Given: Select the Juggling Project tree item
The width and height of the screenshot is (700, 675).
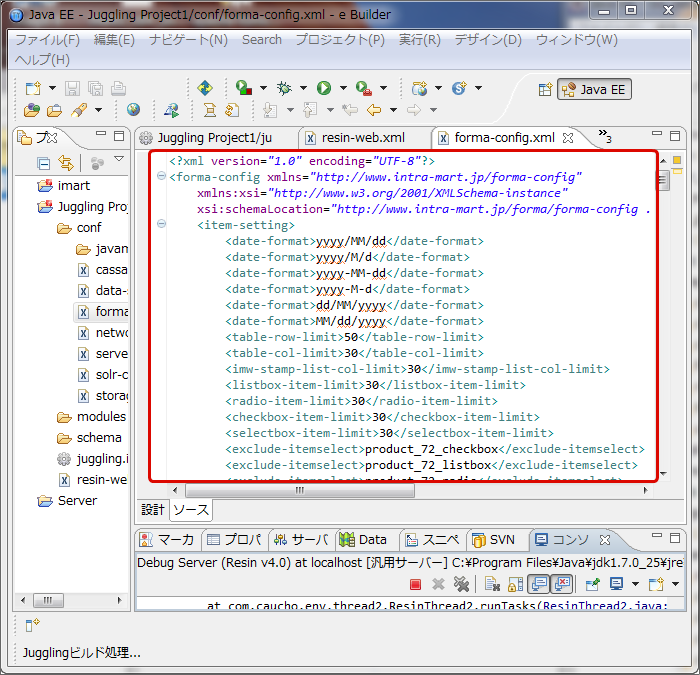Looking at the screenshot, I should click(83, 207).
